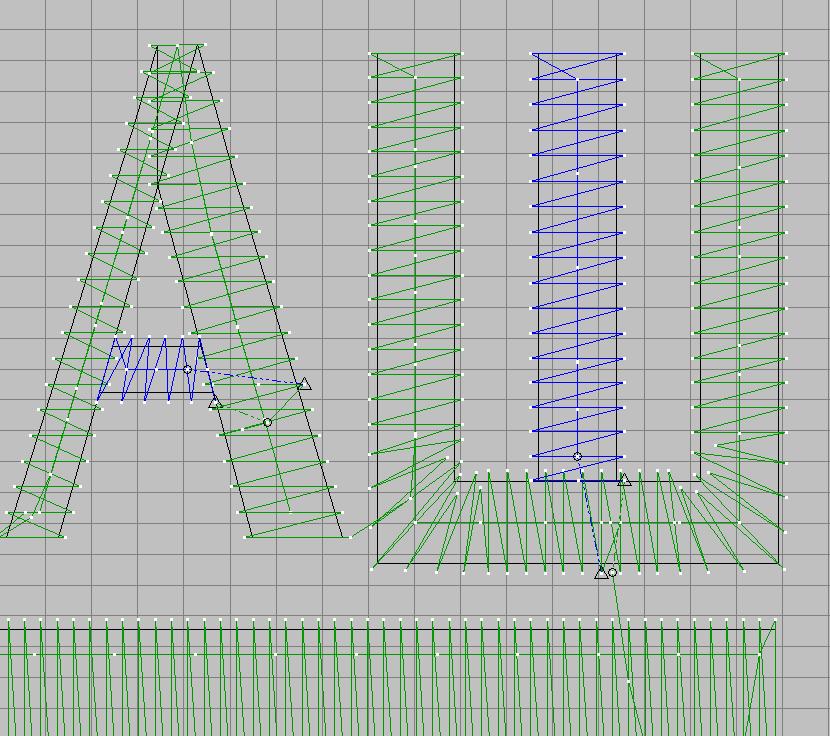Click the circle marker in the A's right leg

coord(267,422)
